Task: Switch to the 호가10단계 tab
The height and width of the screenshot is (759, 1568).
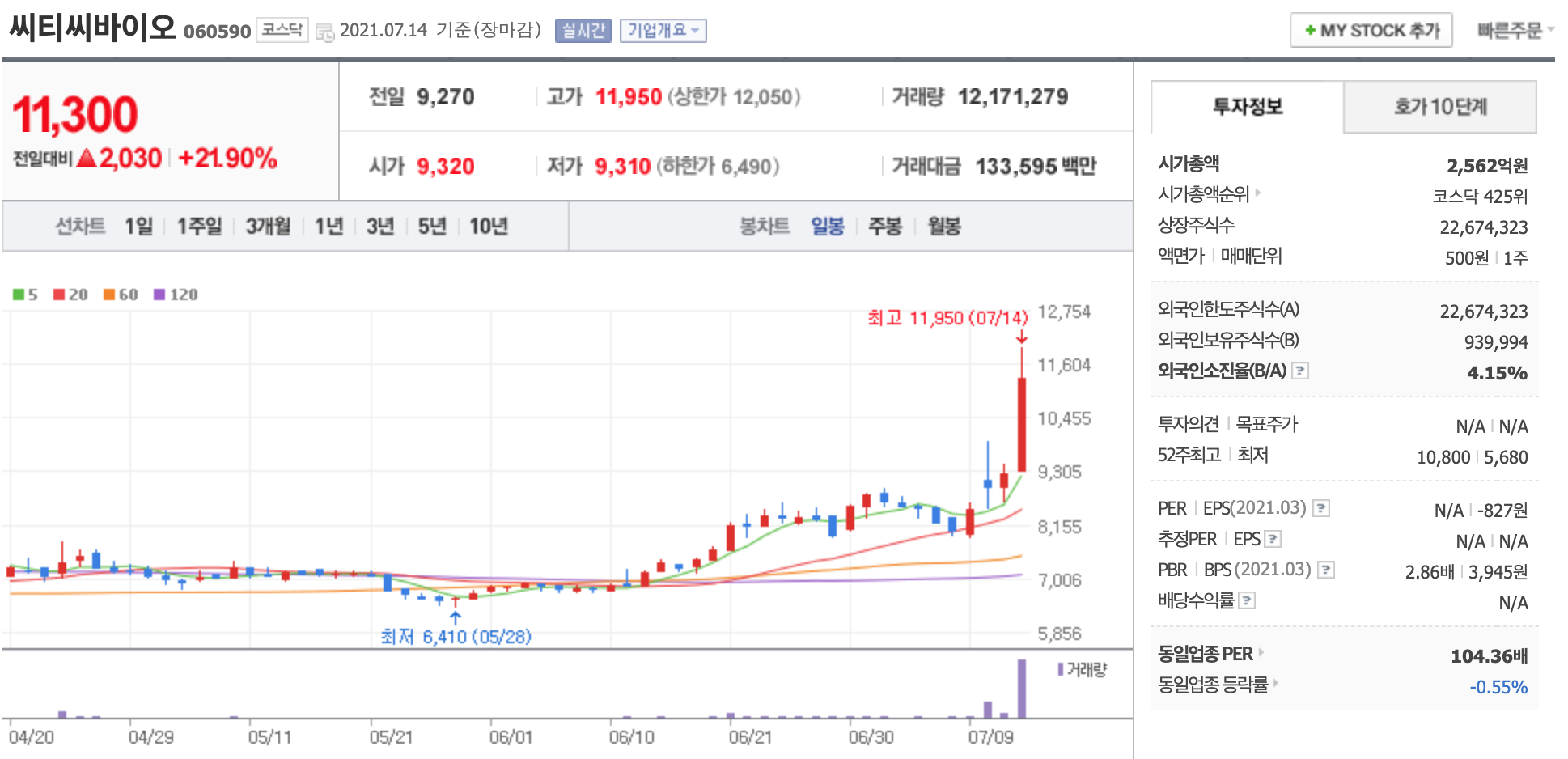Action: [1440, 107]
